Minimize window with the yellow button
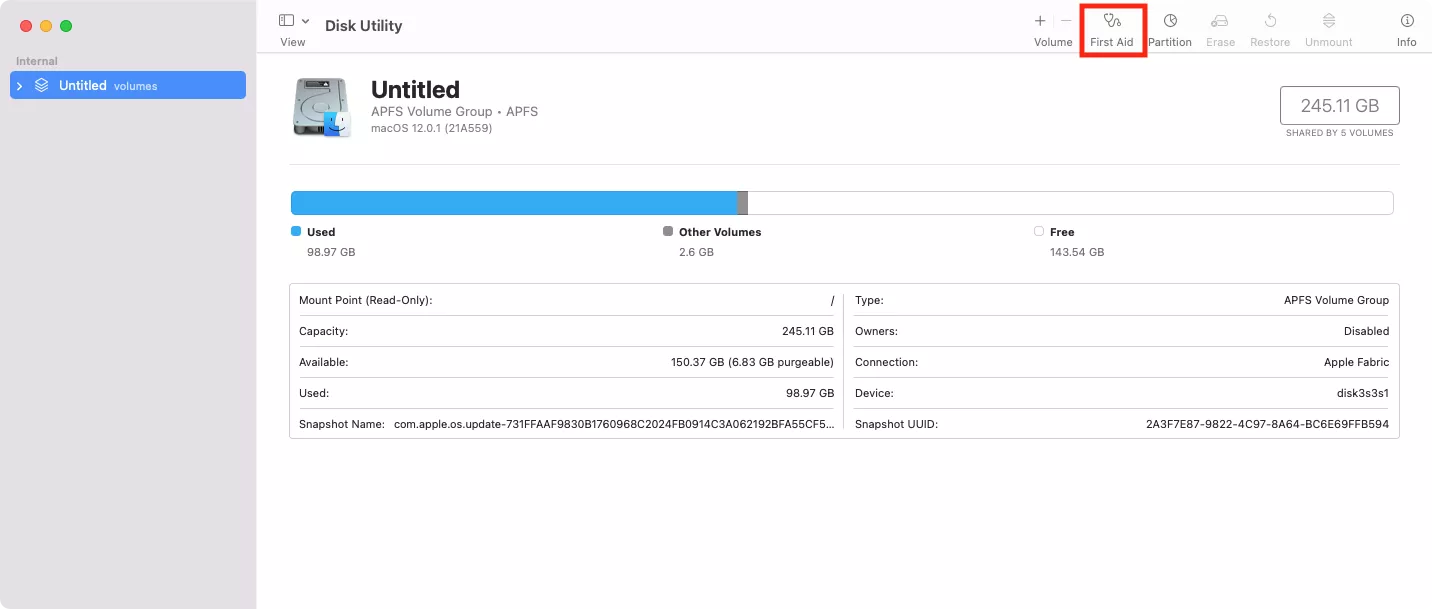Viewport: 1432px width, 609px height. (46, 26)
